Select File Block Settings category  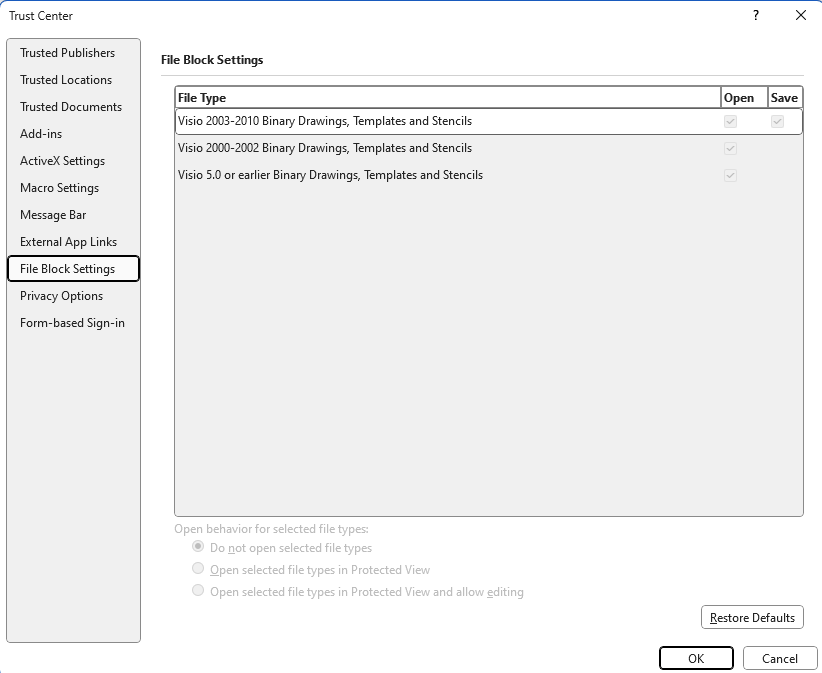73,269
